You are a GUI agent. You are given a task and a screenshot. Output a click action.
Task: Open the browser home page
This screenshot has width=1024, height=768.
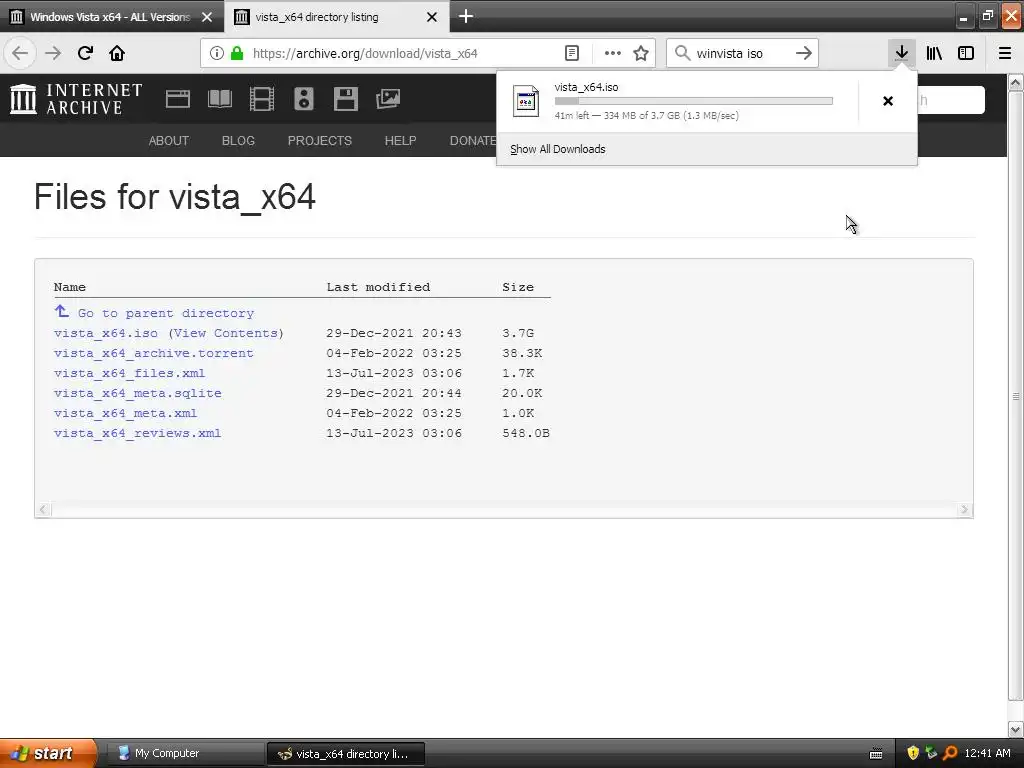(117, 53)
